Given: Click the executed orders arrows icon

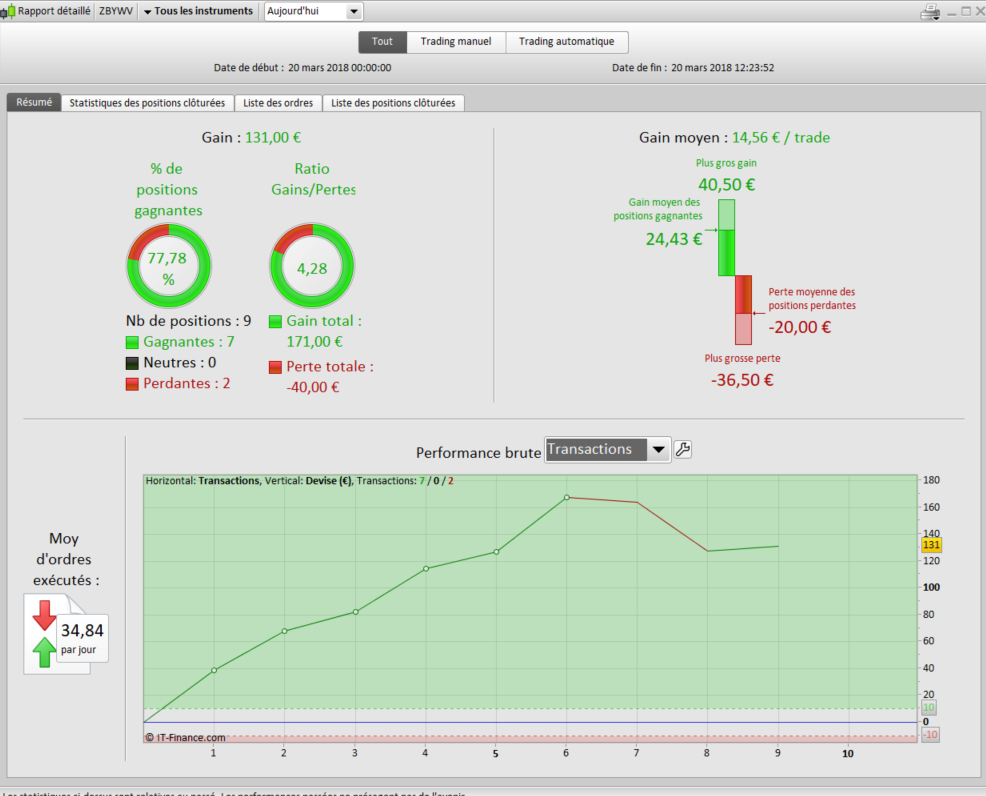Looking at the screenshot, I should (44, 634).
